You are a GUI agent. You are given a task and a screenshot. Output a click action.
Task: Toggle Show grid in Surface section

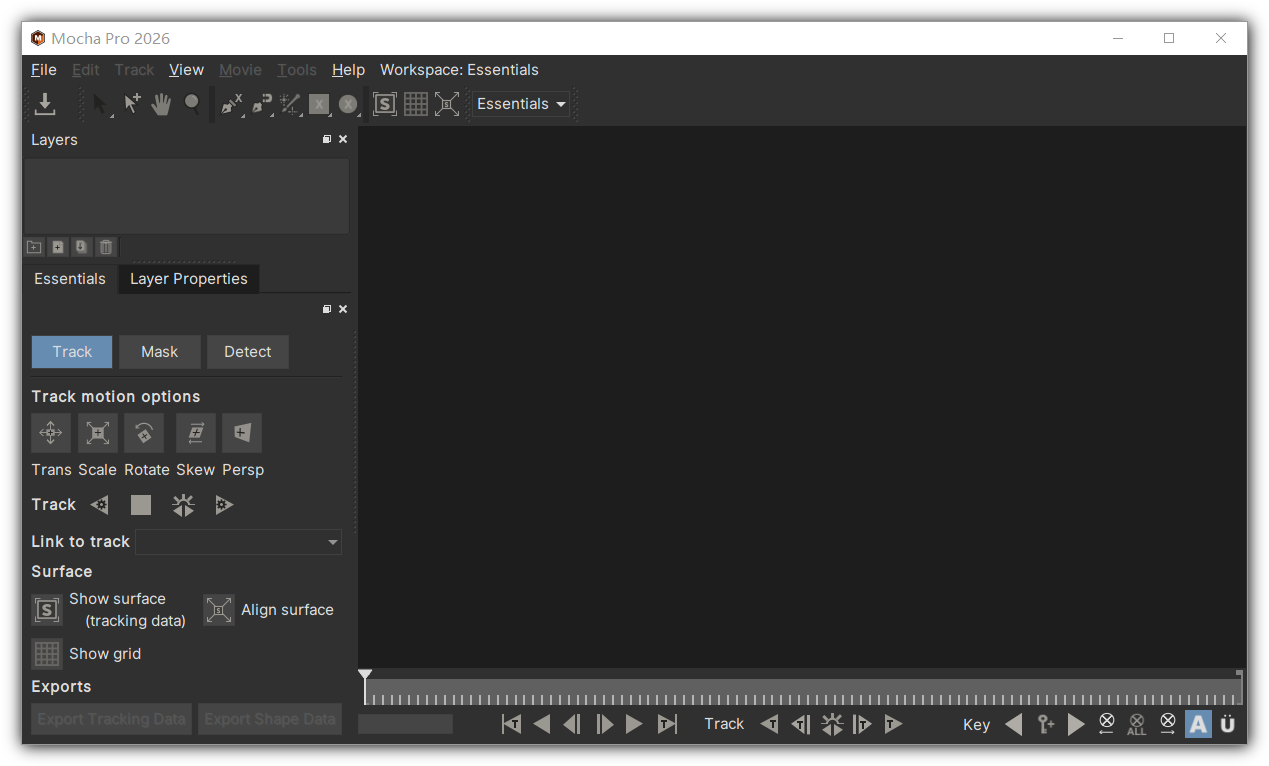point(47,654)
